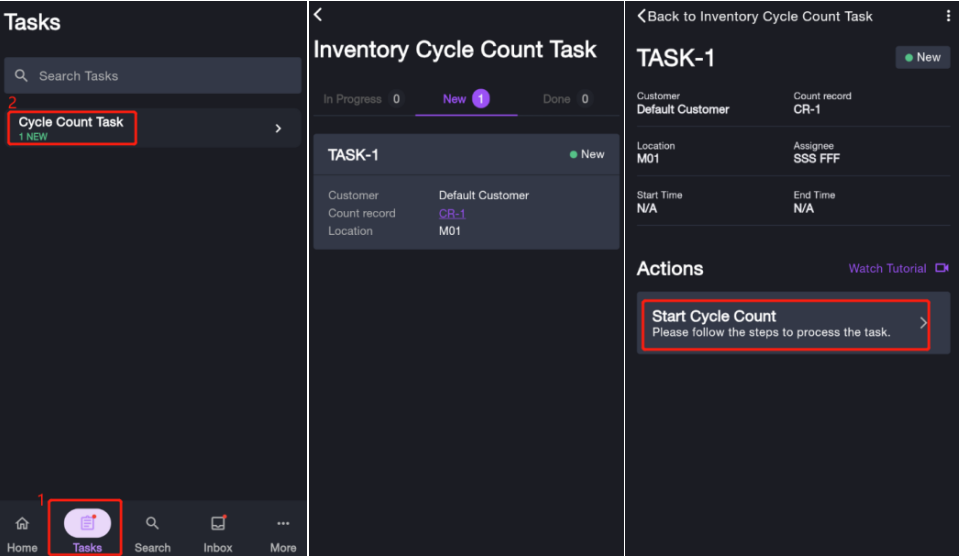Viewport: 960px width, 556px height.
Task: Select the Cycle Count Task list entry
Action: point(72,127)
